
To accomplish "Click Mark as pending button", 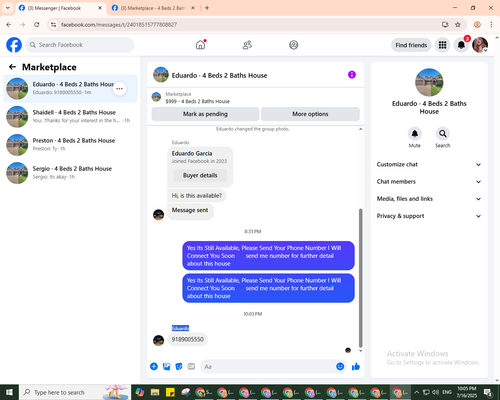I will [205, 114].
